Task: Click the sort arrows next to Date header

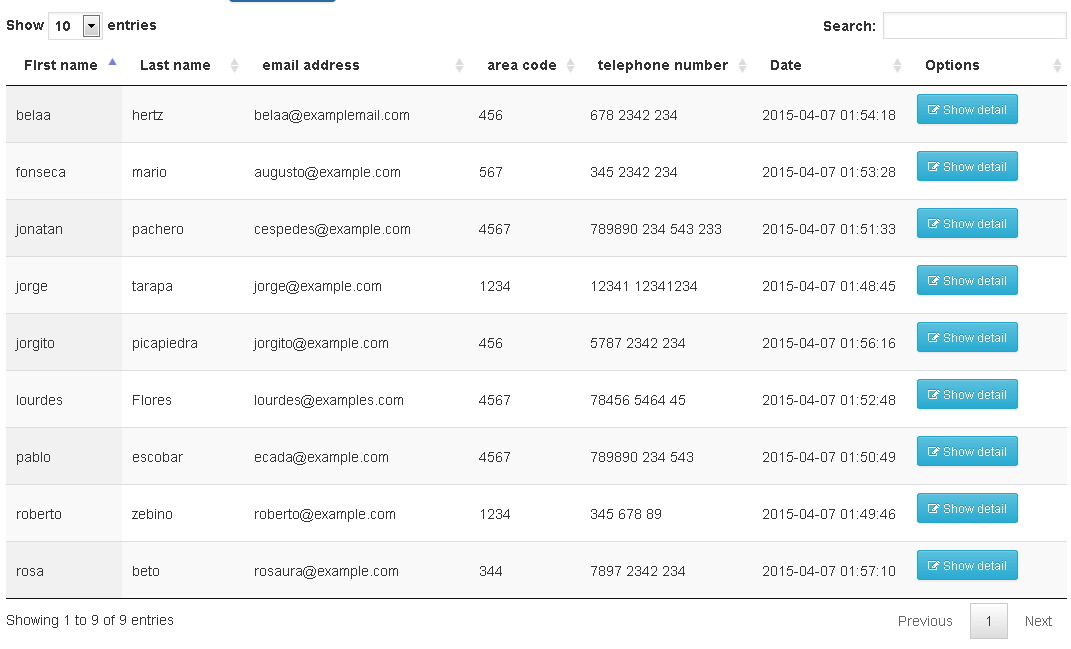Action: 896,64
